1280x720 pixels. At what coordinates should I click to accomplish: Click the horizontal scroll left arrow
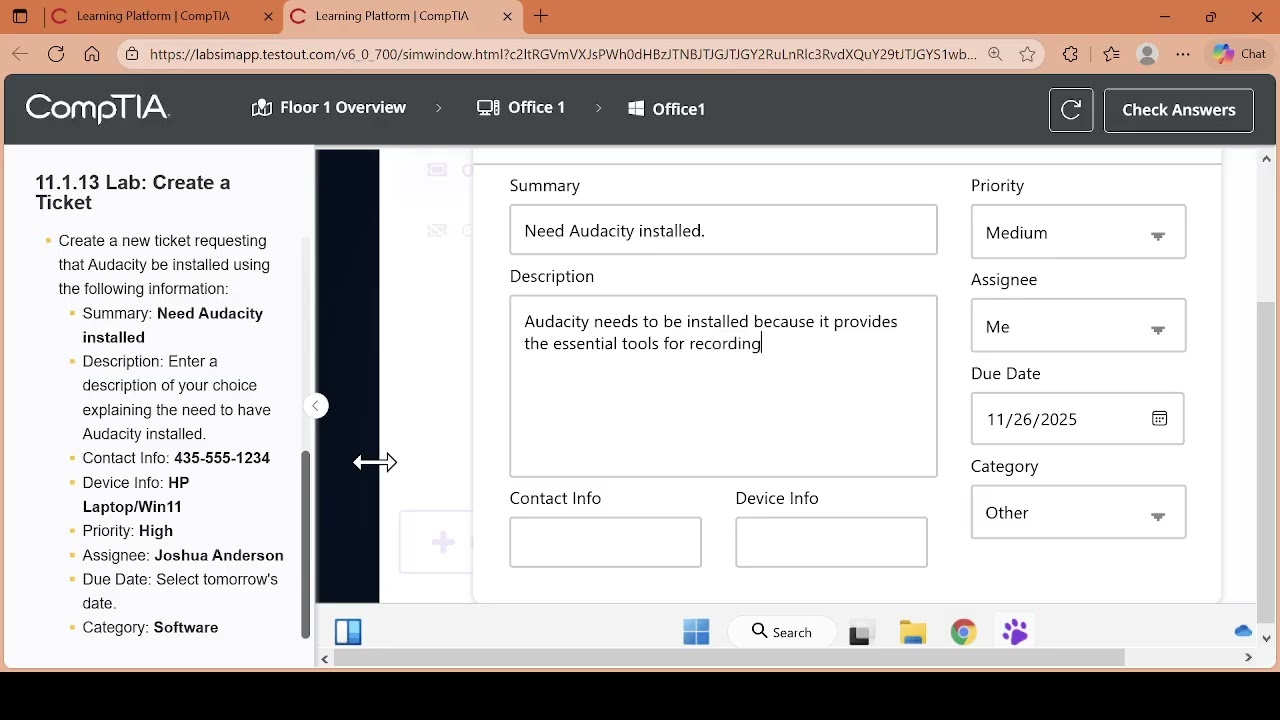click(325, 658)
